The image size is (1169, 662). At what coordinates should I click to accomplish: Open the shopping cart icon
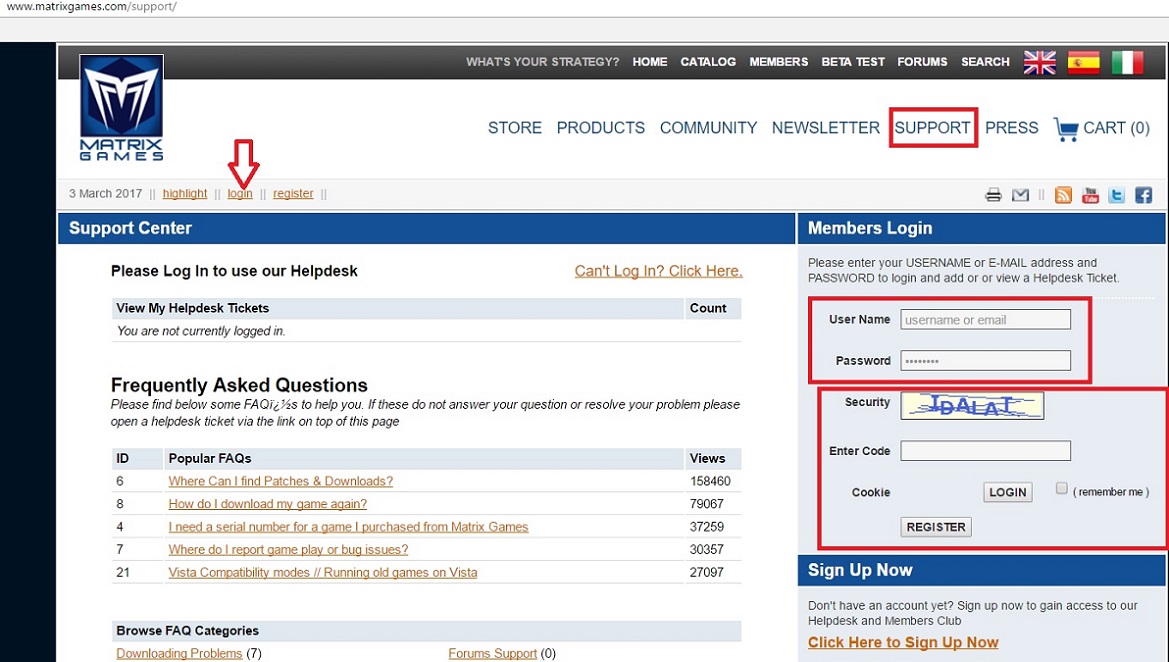pyautogui.click(x=1065, y=128)
